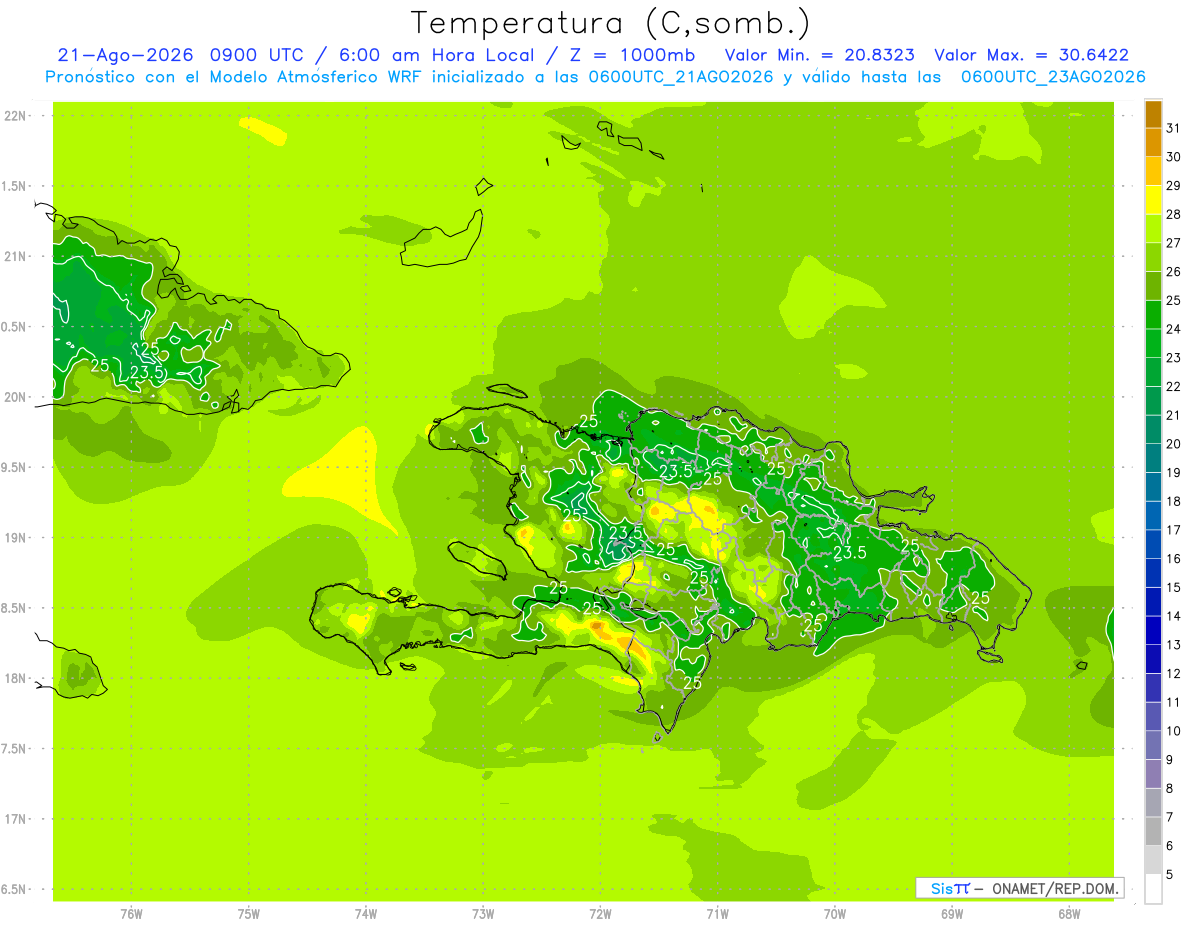Click the dark blue 13 degree legend swatch
Viewport: 1200px width, 927px height.
click(1153, 630)
